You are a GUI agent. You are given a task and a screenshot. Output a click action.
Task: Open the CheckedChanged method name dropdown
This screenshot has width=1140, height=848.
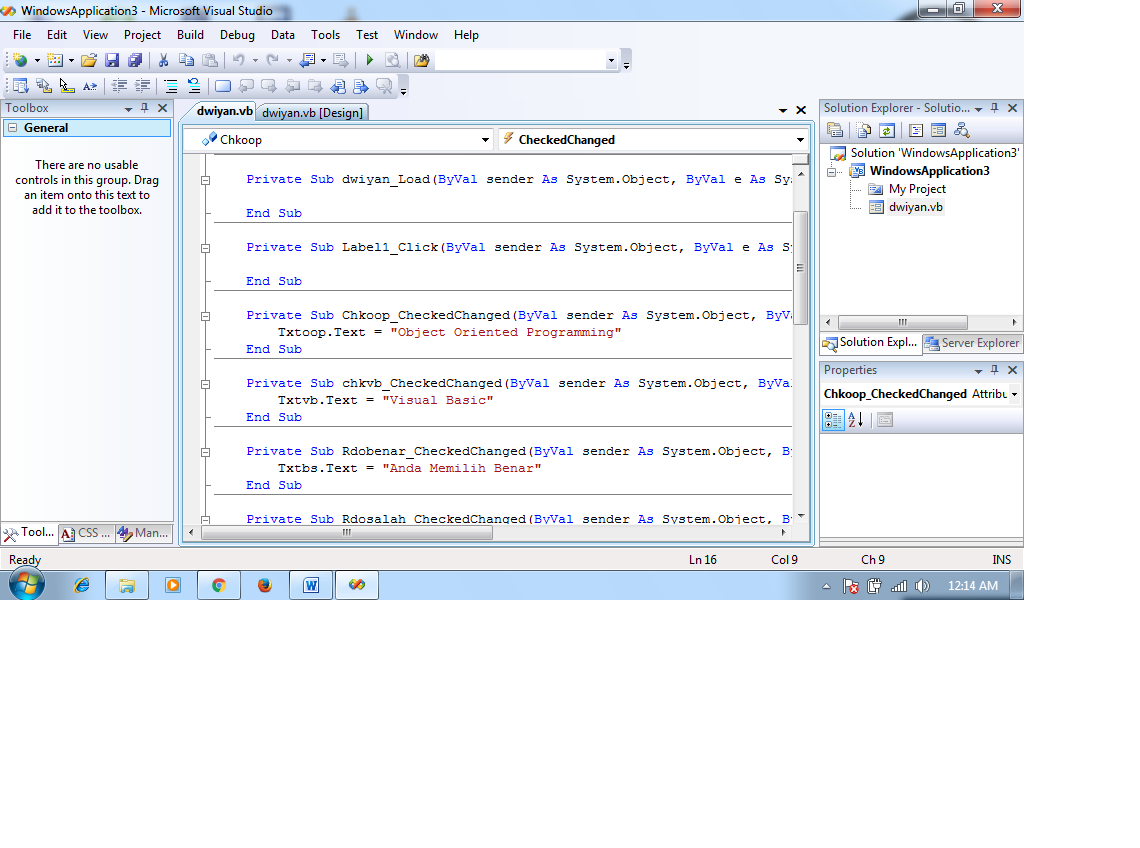point(800,140)
